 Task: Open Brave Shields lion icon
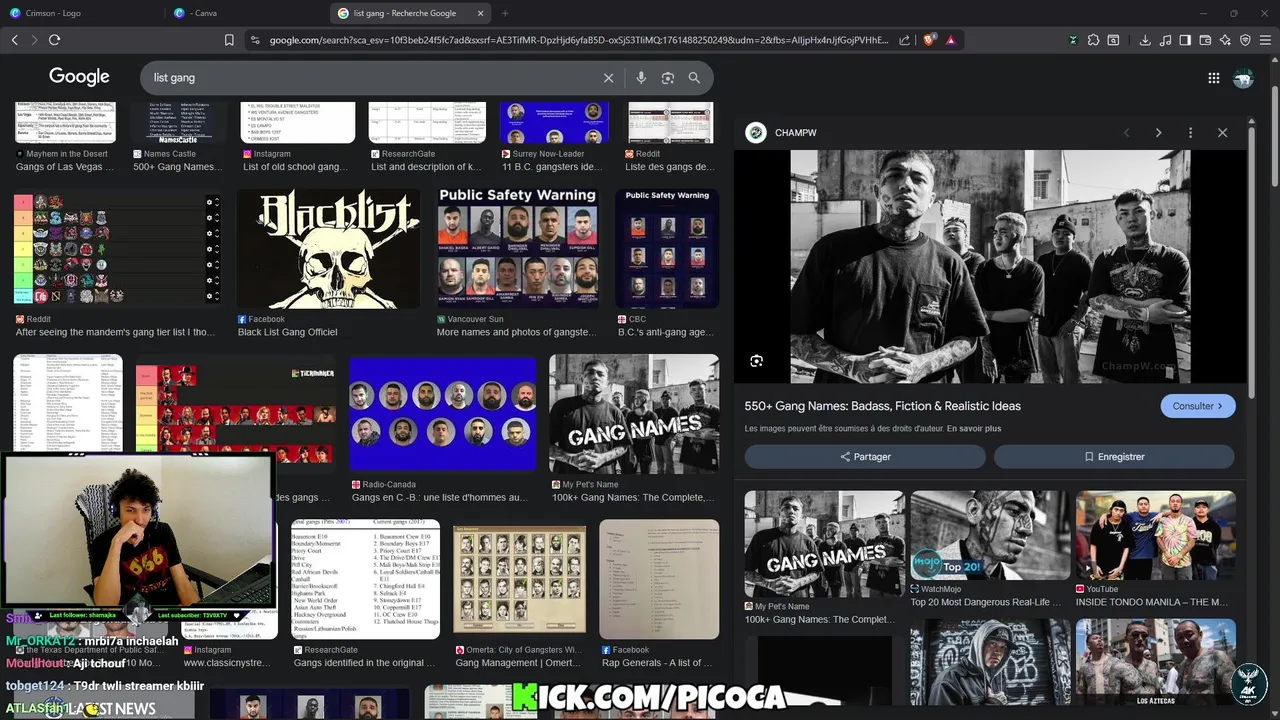[929, 40]
